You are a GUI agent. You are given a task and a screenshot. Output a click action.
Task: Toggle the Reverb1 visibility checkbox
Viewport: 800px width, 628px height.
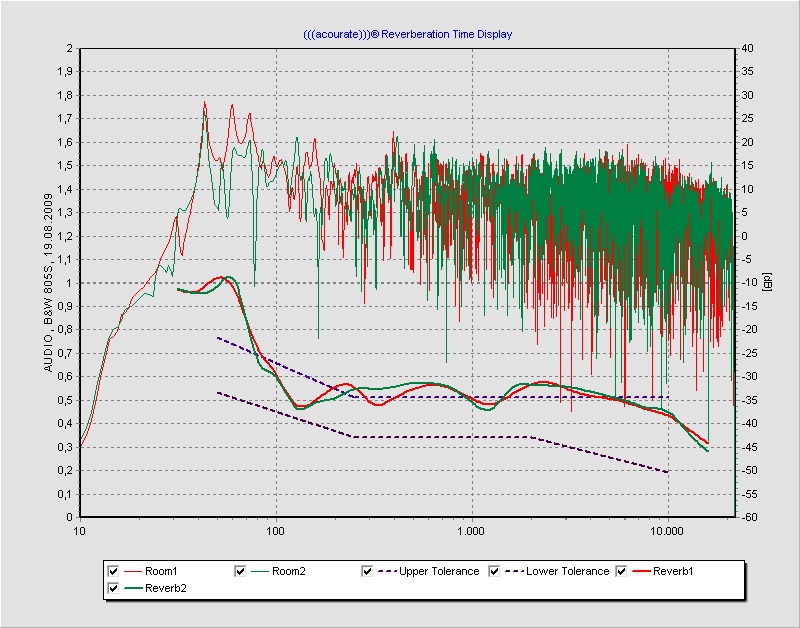[622, 571]
